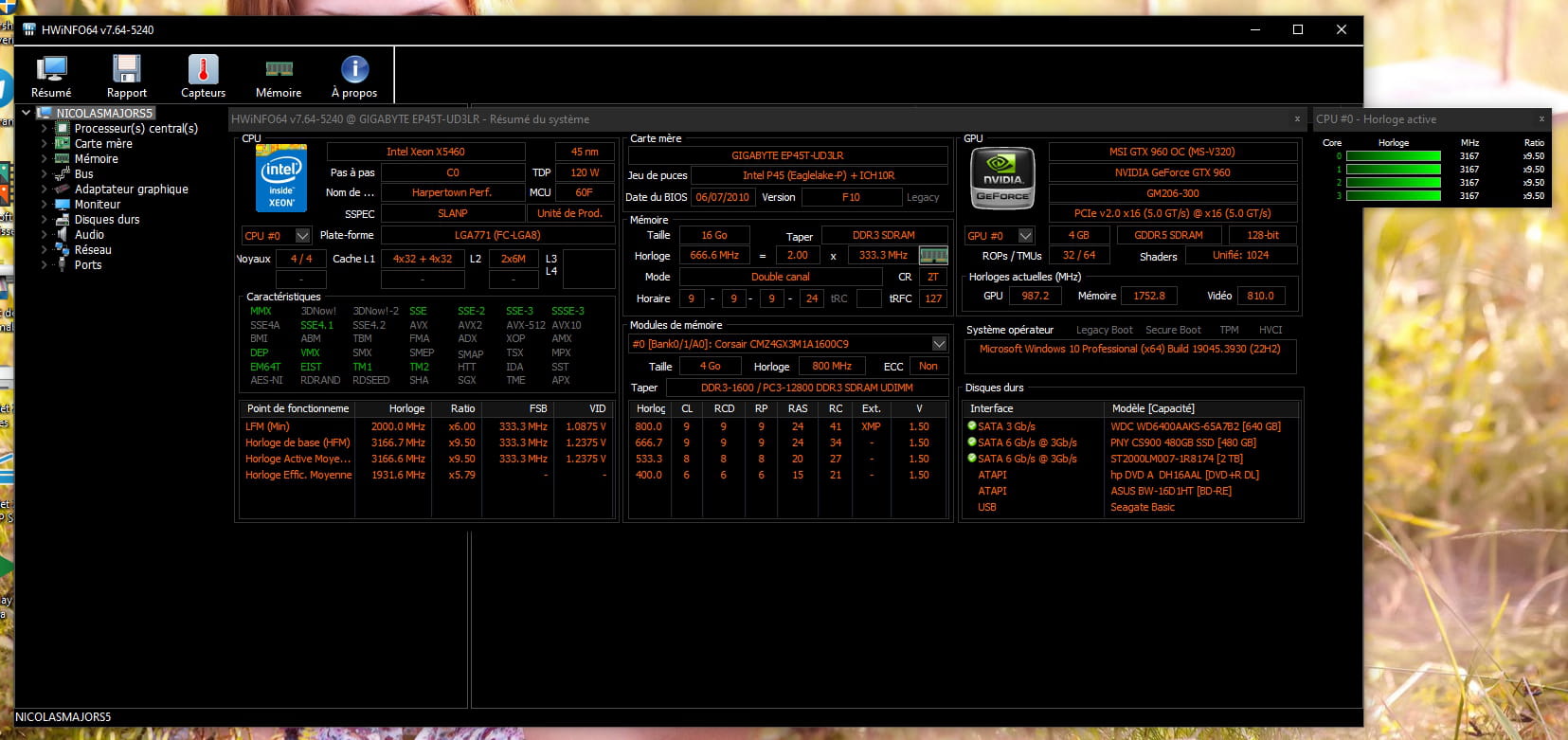Click the Seagate Basic USB drive entry
Image resolution: width=1568 pixels, height=740 pixels.
[1142, 507]
